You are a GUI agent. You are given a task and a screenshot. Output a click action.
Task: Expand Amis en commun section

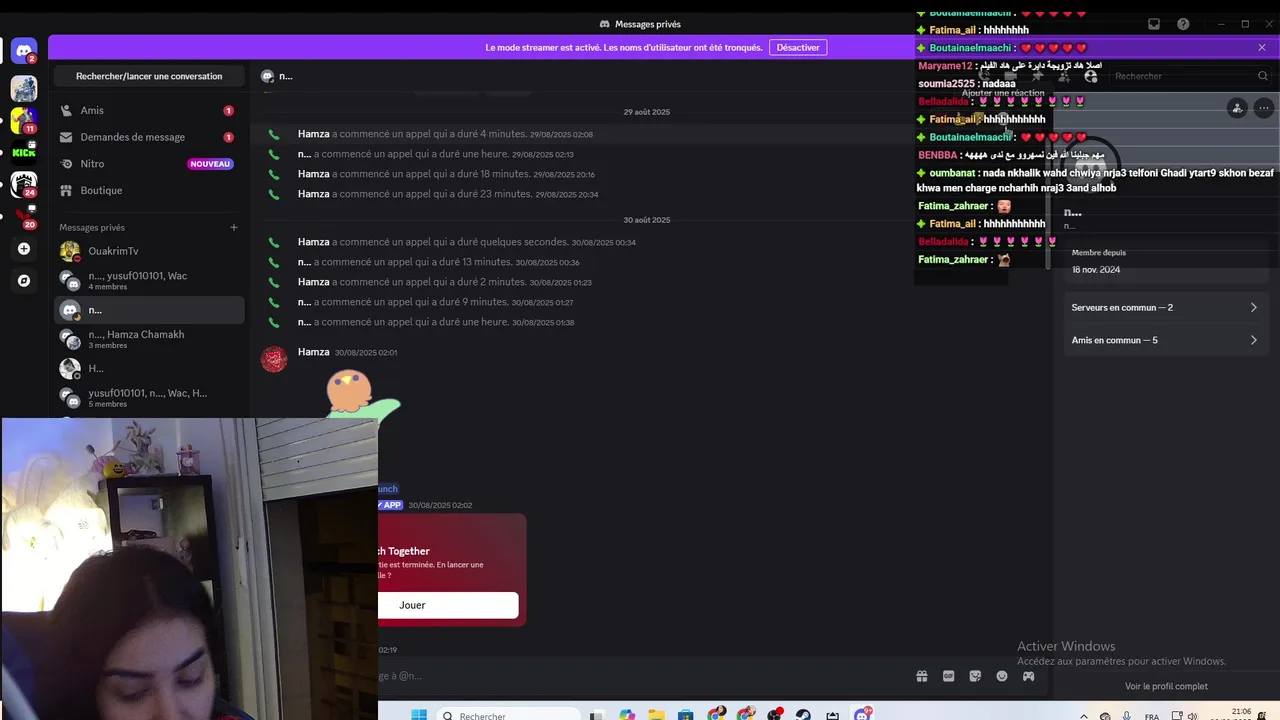click(1164, 340)
